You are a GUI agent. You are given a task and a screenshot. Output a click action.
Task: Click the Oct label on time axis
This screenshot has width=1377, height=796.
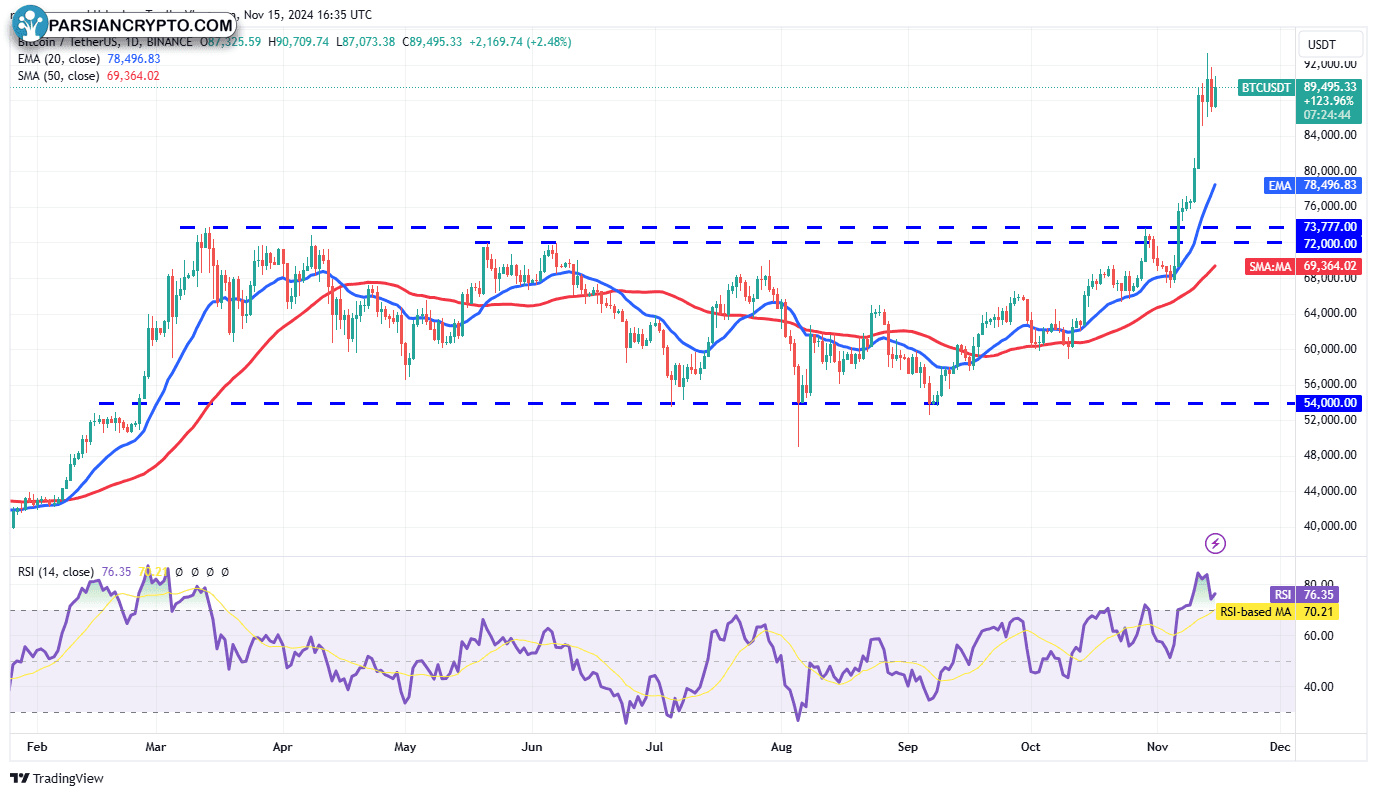(1032, 747)
